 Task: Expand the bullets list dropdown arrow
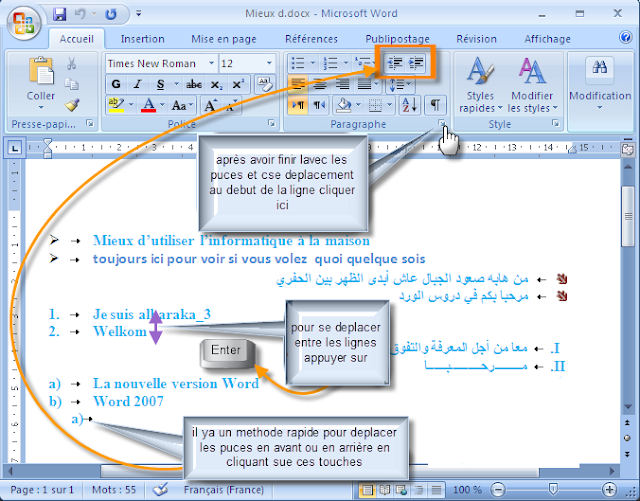[312, 63]
